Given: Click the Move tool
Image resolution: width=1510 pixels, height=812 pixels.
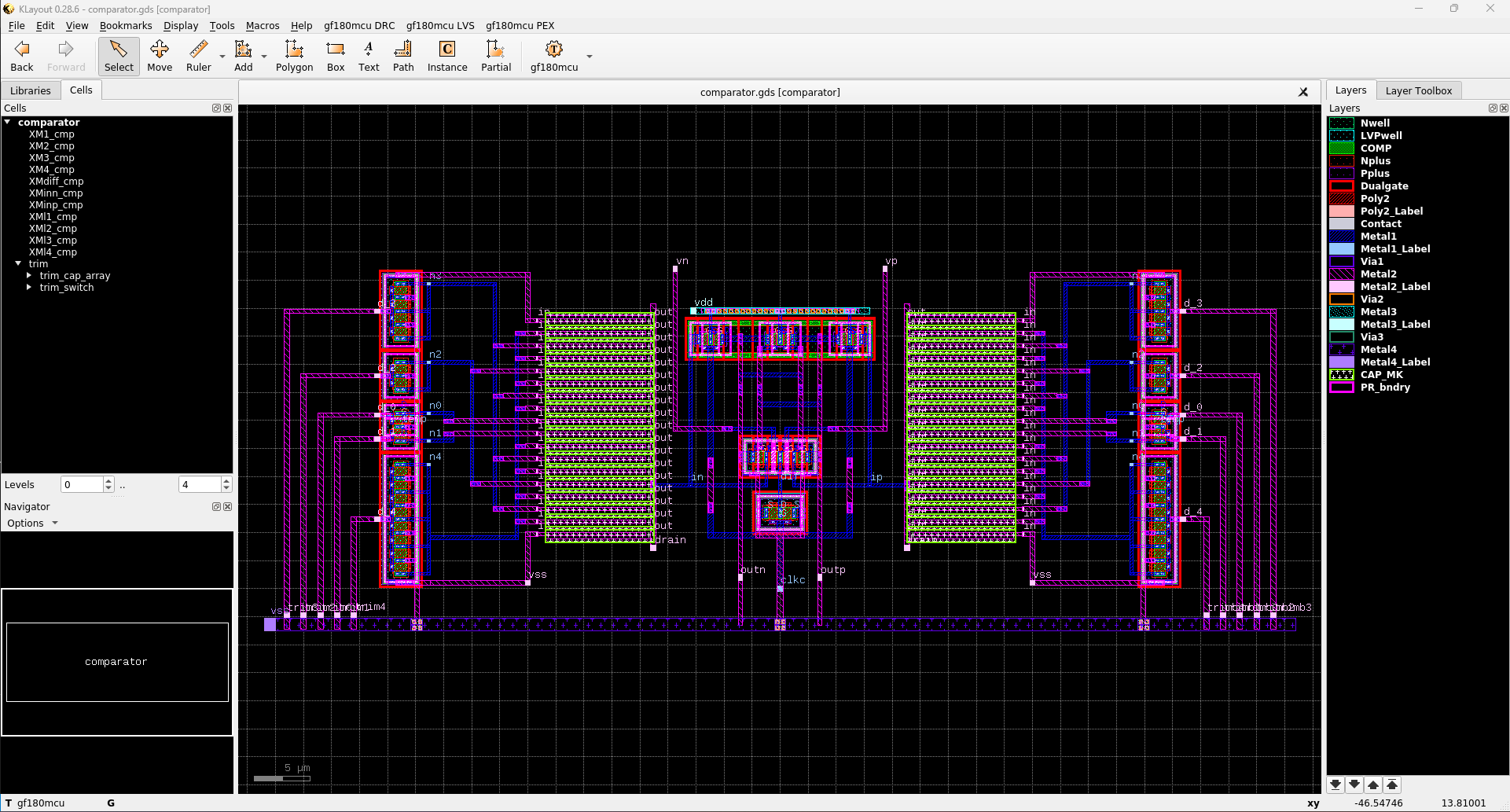Looking at the screenshot, I should [x=160, y=56].
